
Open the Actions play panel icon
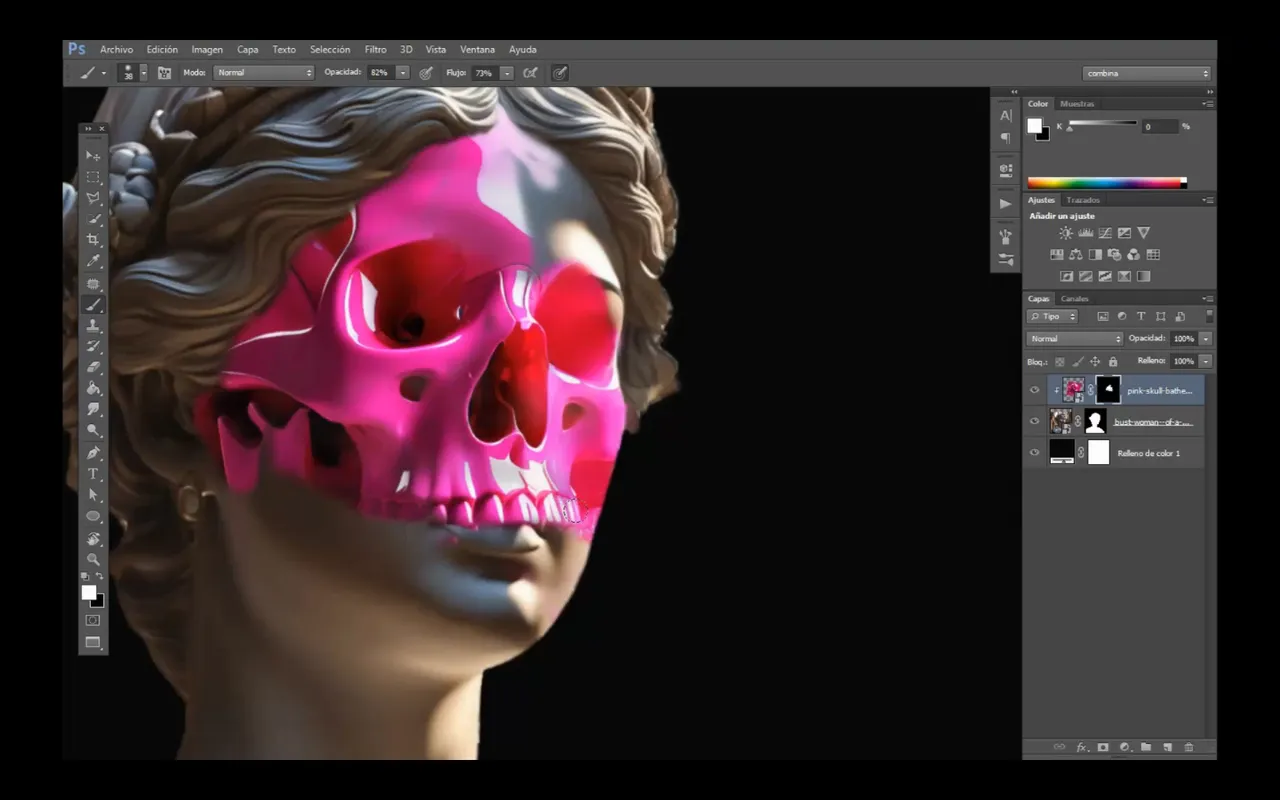coord(1006,204)
